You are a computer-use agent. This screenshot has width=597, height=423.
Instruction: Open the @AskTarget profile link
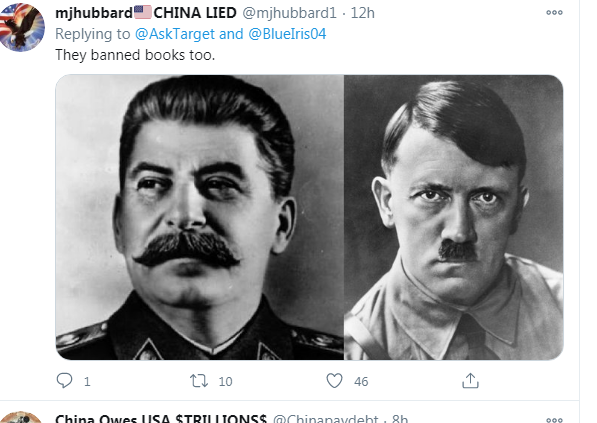[175, 34]
